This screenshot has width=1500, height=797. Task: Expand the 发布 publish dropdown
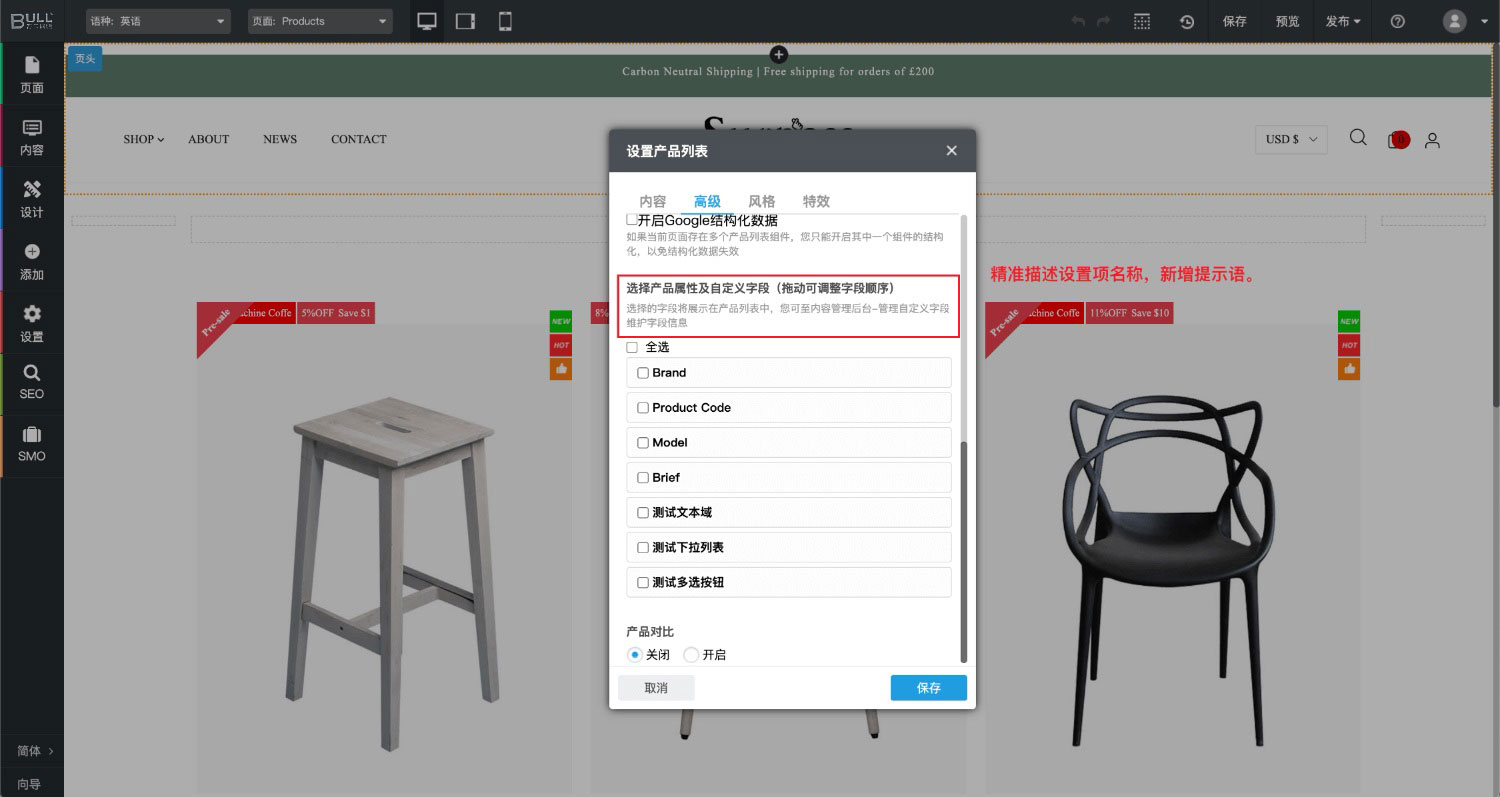pyautogui.click(x=1343, y=21)
